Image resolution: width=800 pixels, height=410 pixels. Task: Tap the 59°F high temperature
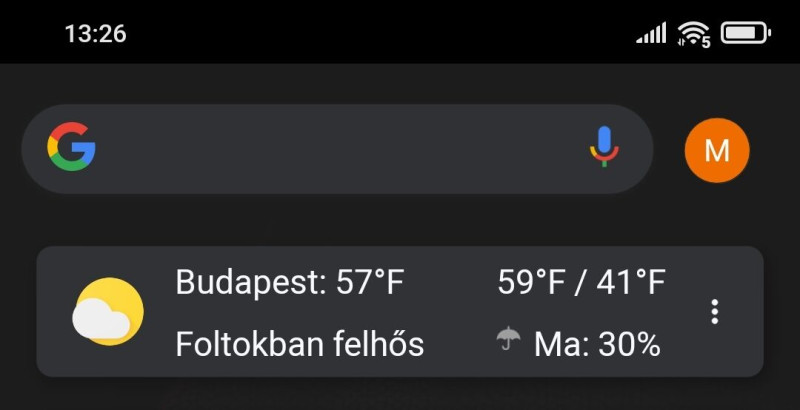532,281
